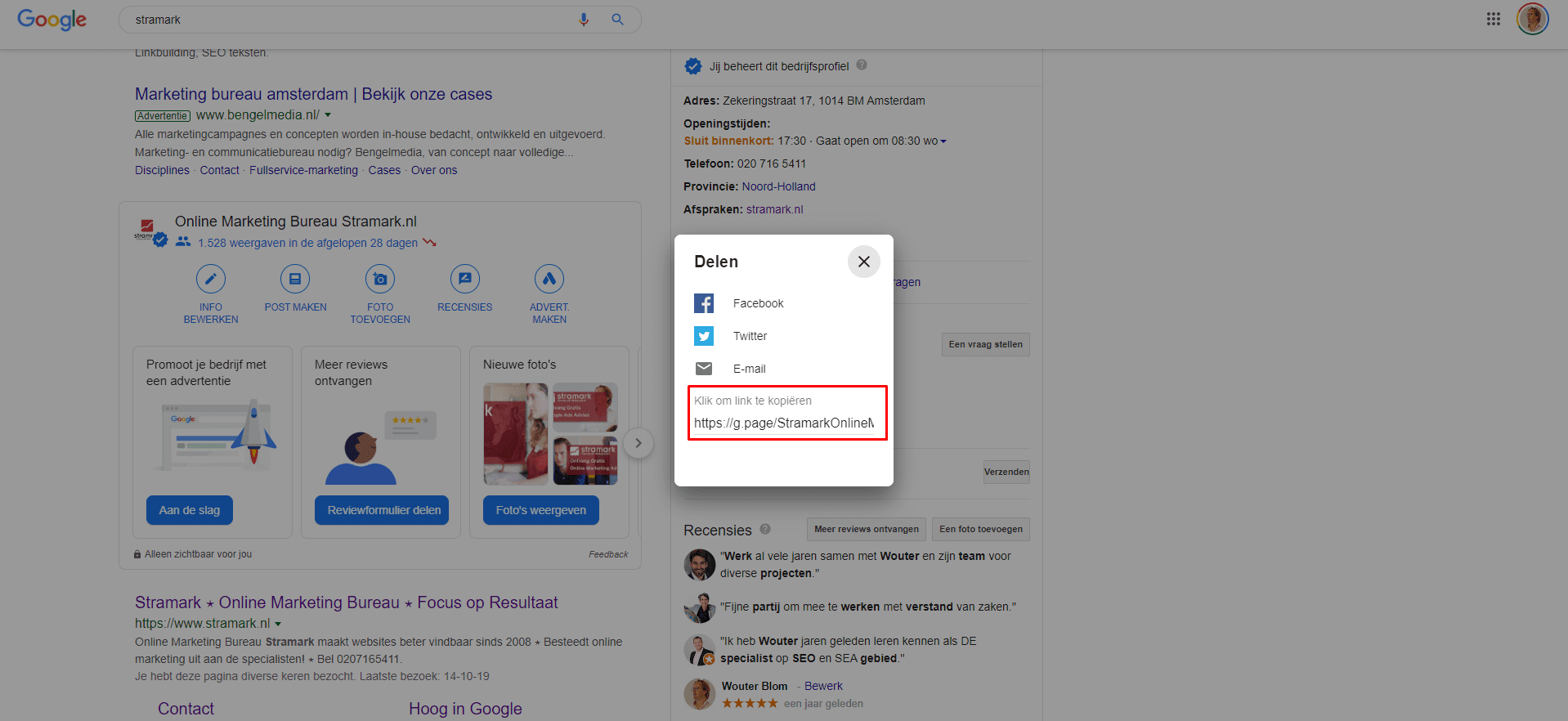Screen dimensions: 1568x721
Task: Click address Zekeringstraat 17 text
Action: tap(824, 101)
